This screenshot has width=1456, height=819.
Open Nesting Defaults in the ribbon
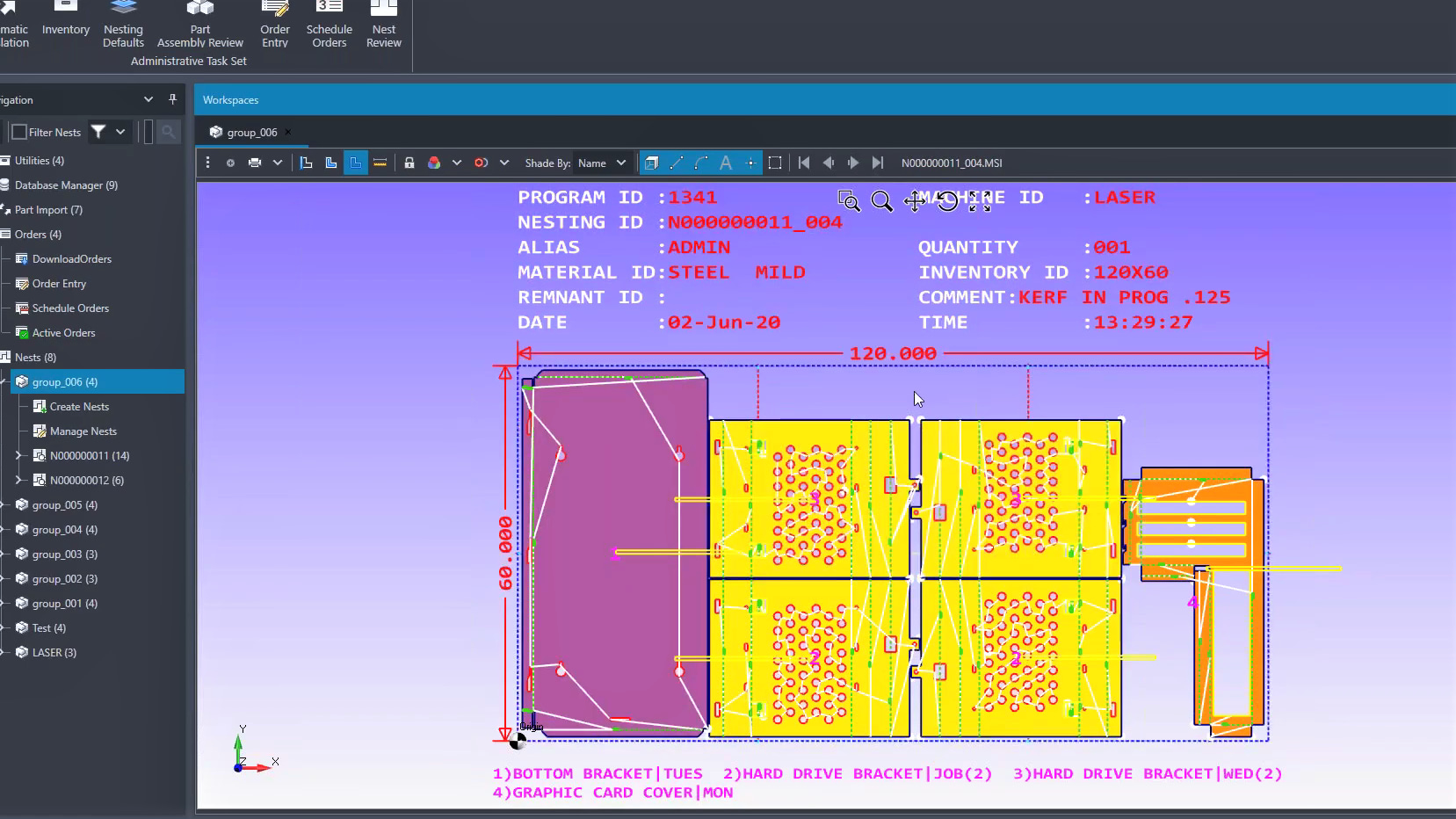click(x=123, y=25)
